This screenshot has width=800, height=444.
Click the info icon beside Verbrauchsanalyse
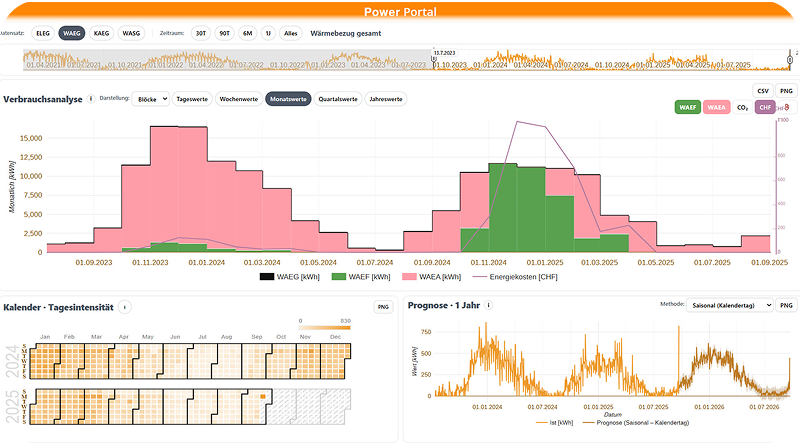(91, 99)
